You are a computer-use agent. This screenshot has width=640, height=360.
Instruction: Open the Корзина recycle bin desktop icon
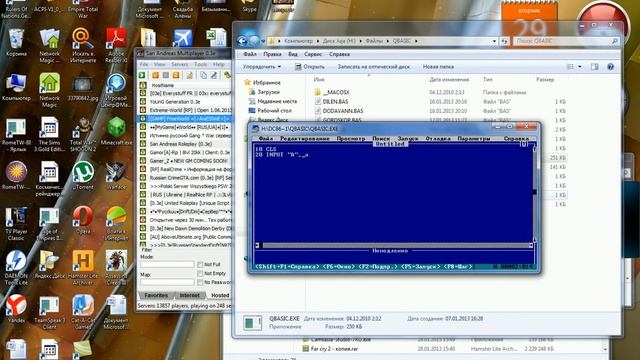[x=16, y=42]
